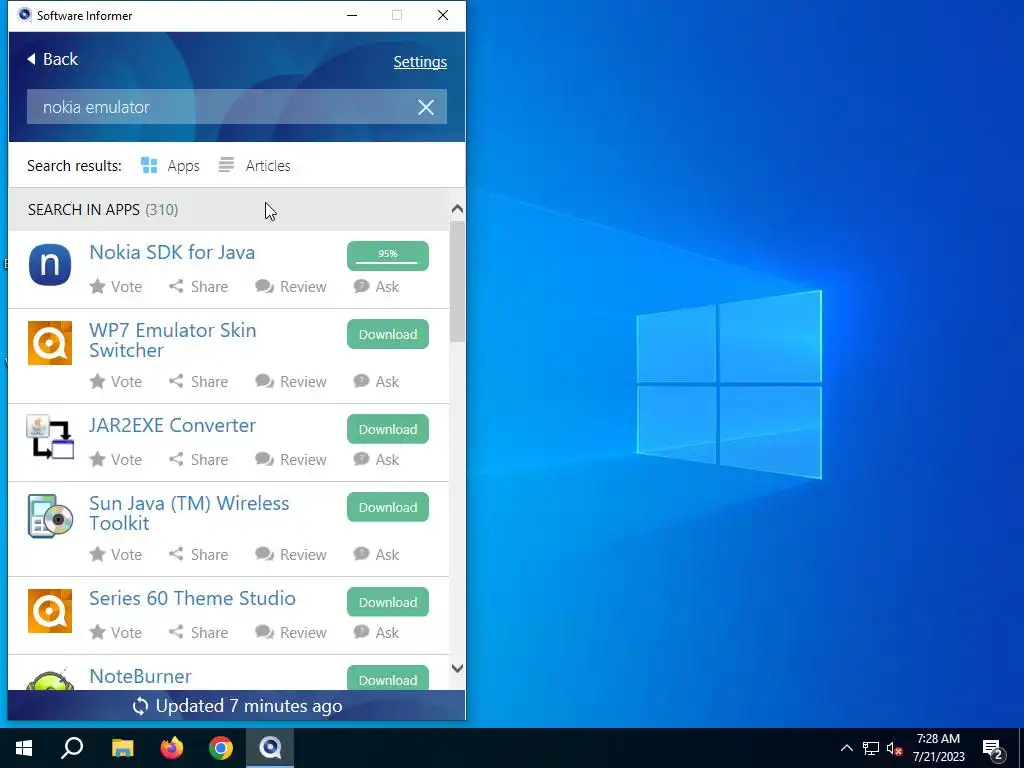The height and width of the screenshot is (768, 1024).
Task: Go back using the Back arrow
Action: (x=52, y=59)
